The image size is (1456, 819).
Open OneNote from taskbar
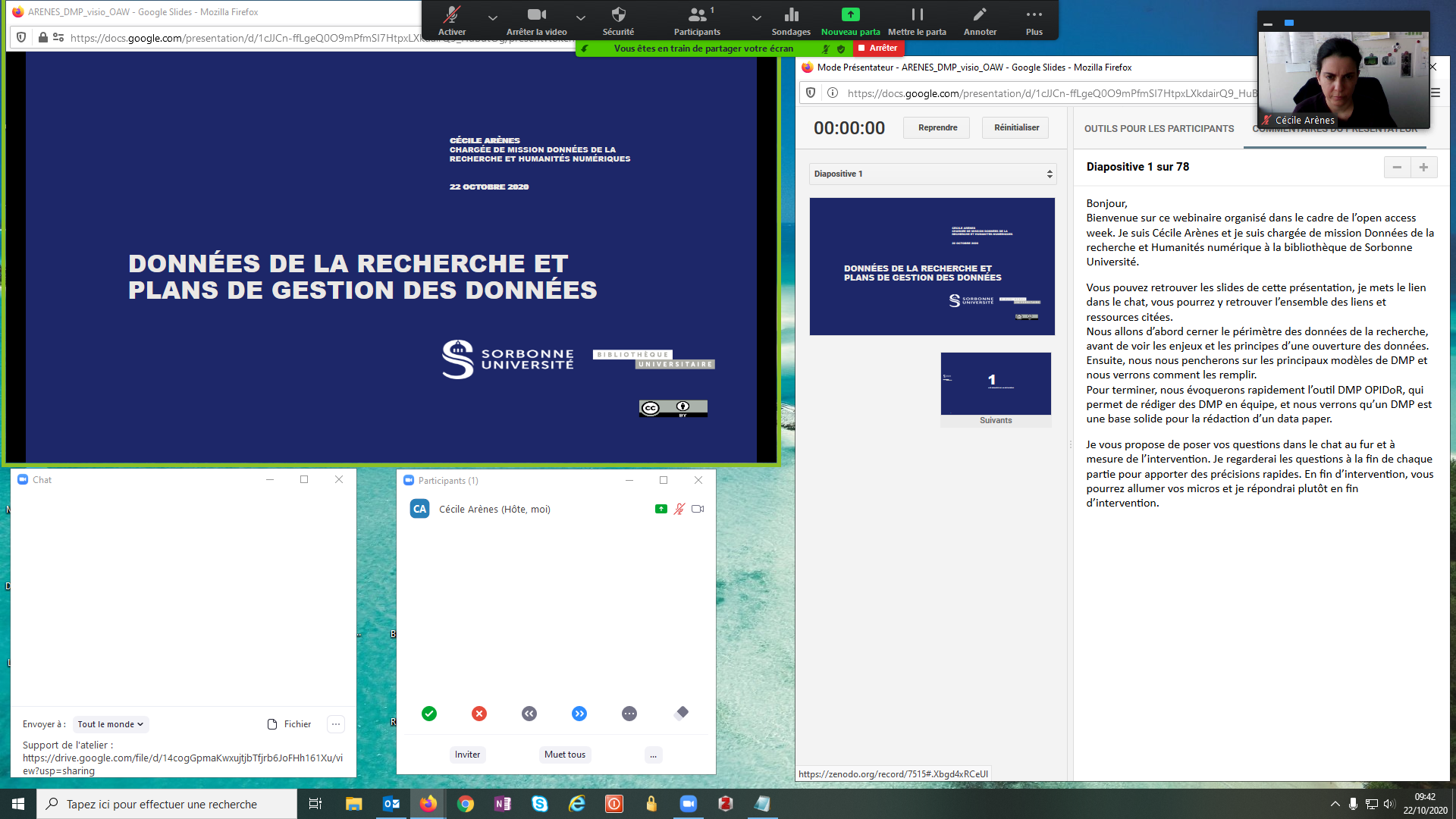[503, 804]
